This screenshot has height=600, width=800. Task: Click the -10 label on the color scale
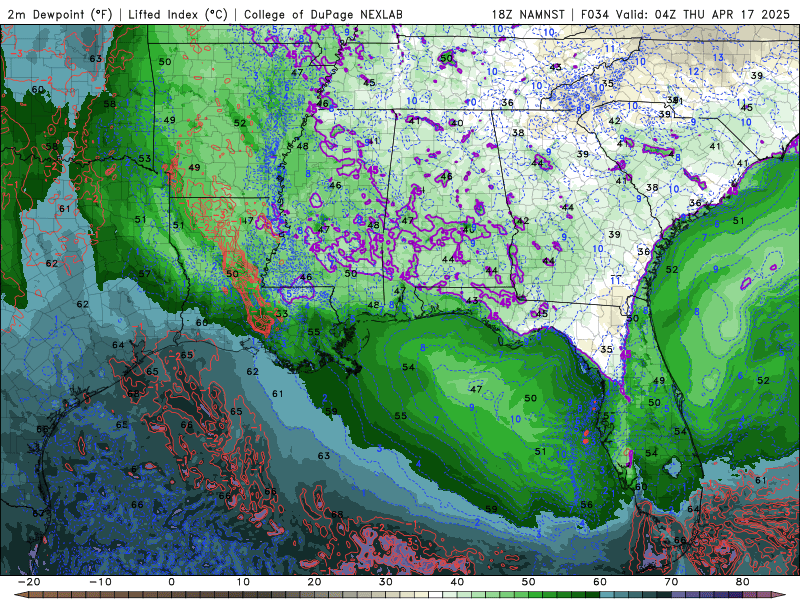(x=101, y=582)
